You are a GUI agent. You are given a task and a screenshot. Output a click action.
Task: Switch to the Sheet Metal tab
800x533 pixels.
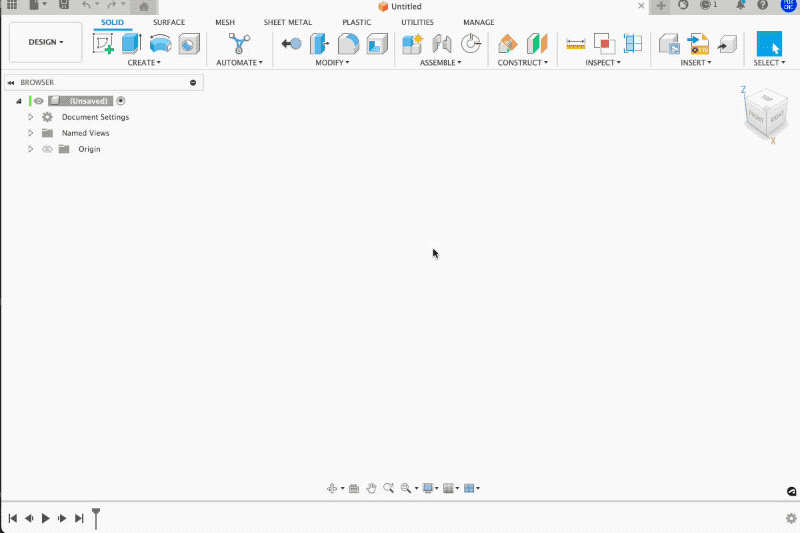[288, 22]
